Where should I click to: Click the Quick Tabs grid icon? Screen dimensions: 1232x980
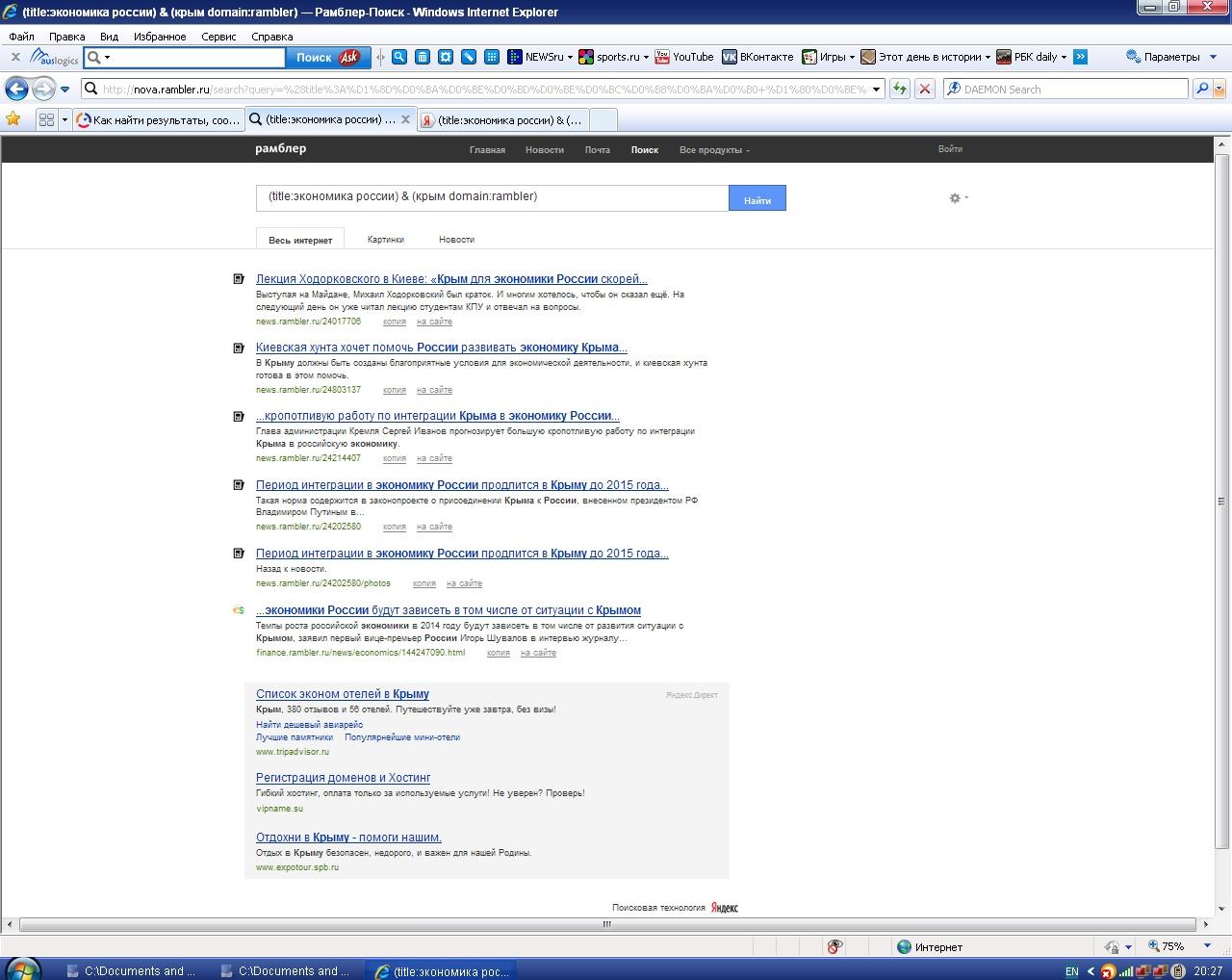[46, 120]
